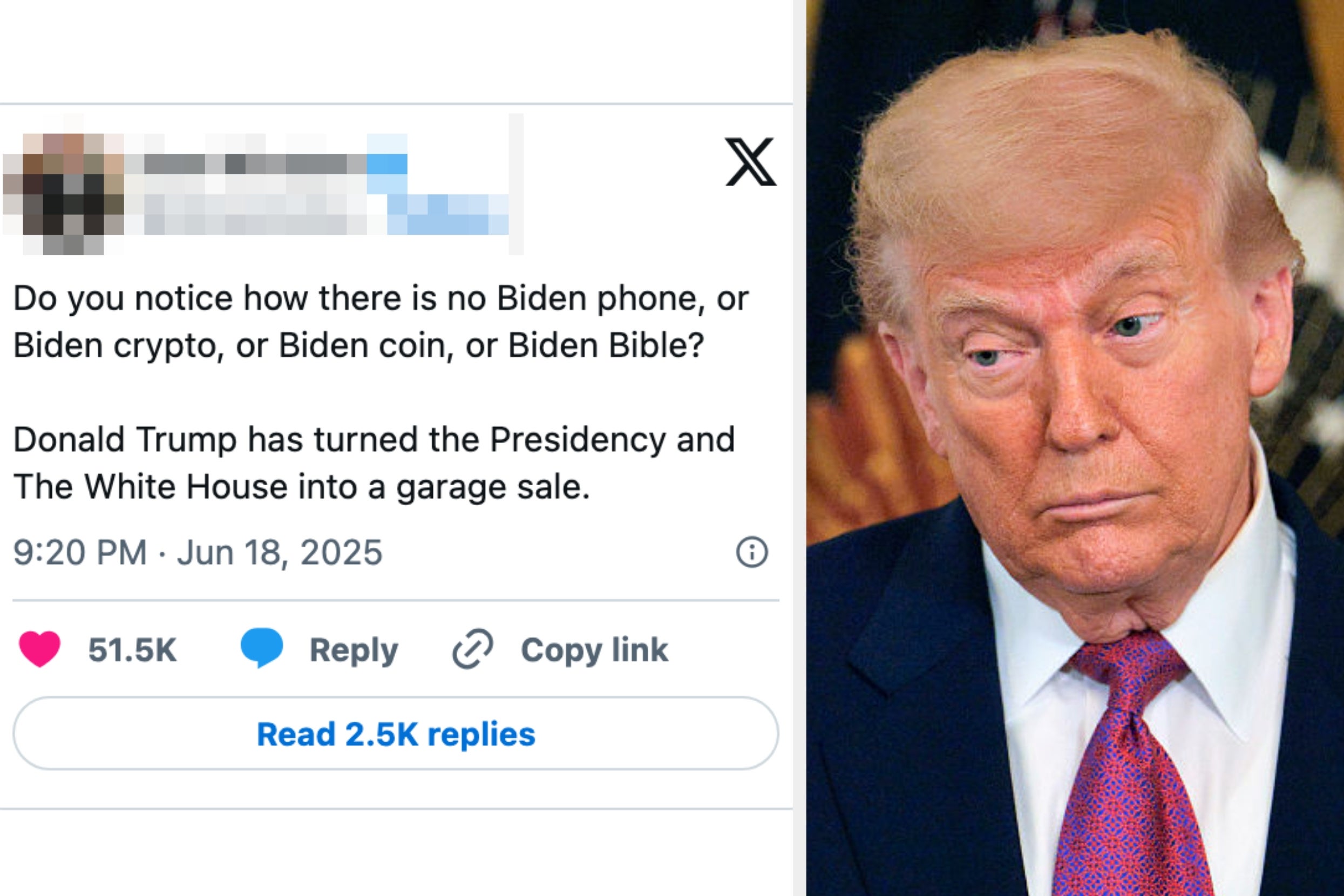Click the blurred blue verified badge after the name

pos(387,164)
